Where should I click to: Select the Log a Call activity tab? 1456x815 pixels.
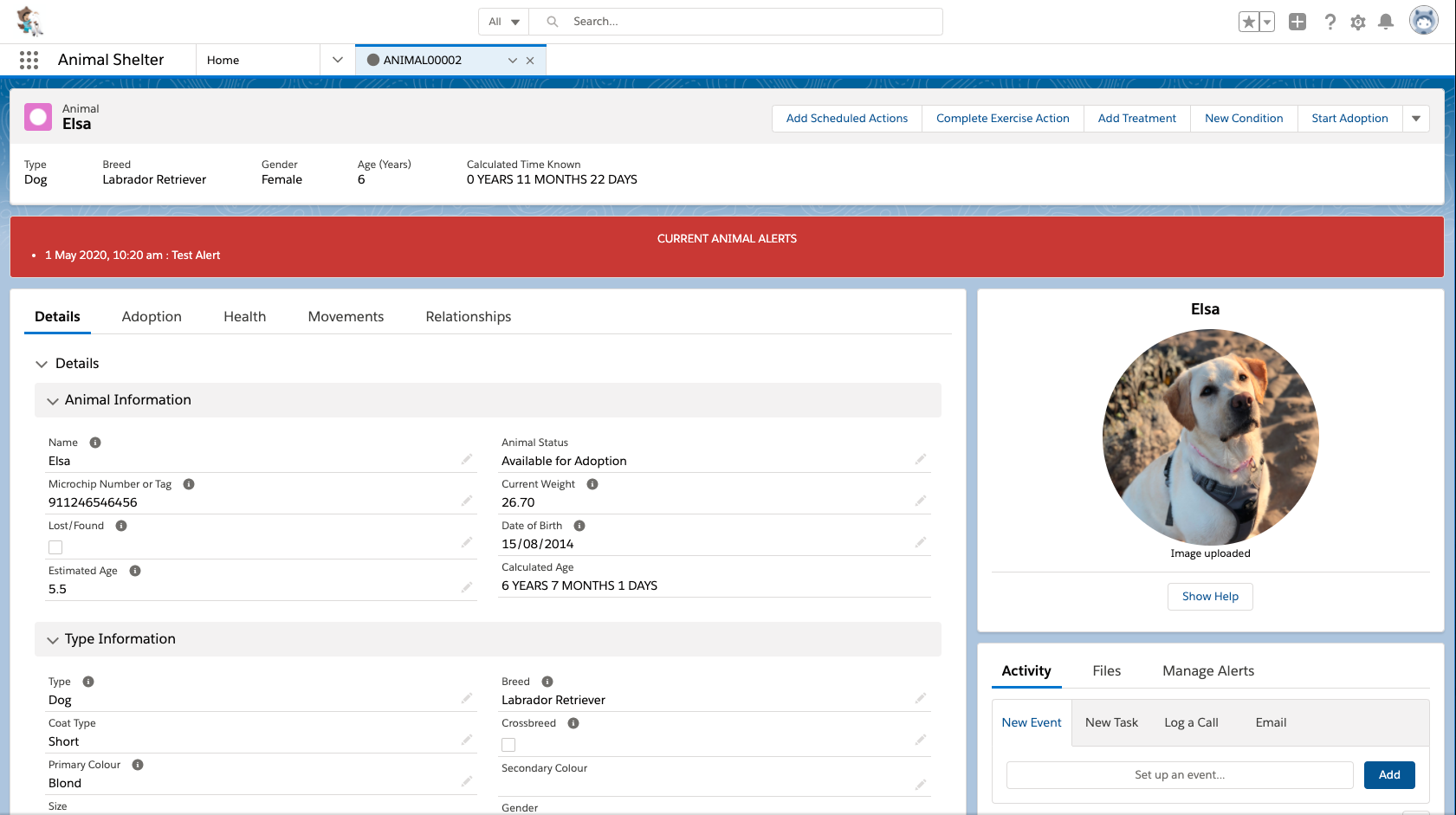1191,723
